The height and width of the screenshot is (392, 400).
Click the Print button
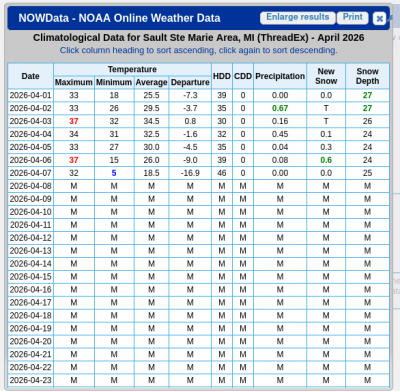click(x=353, y=17)
